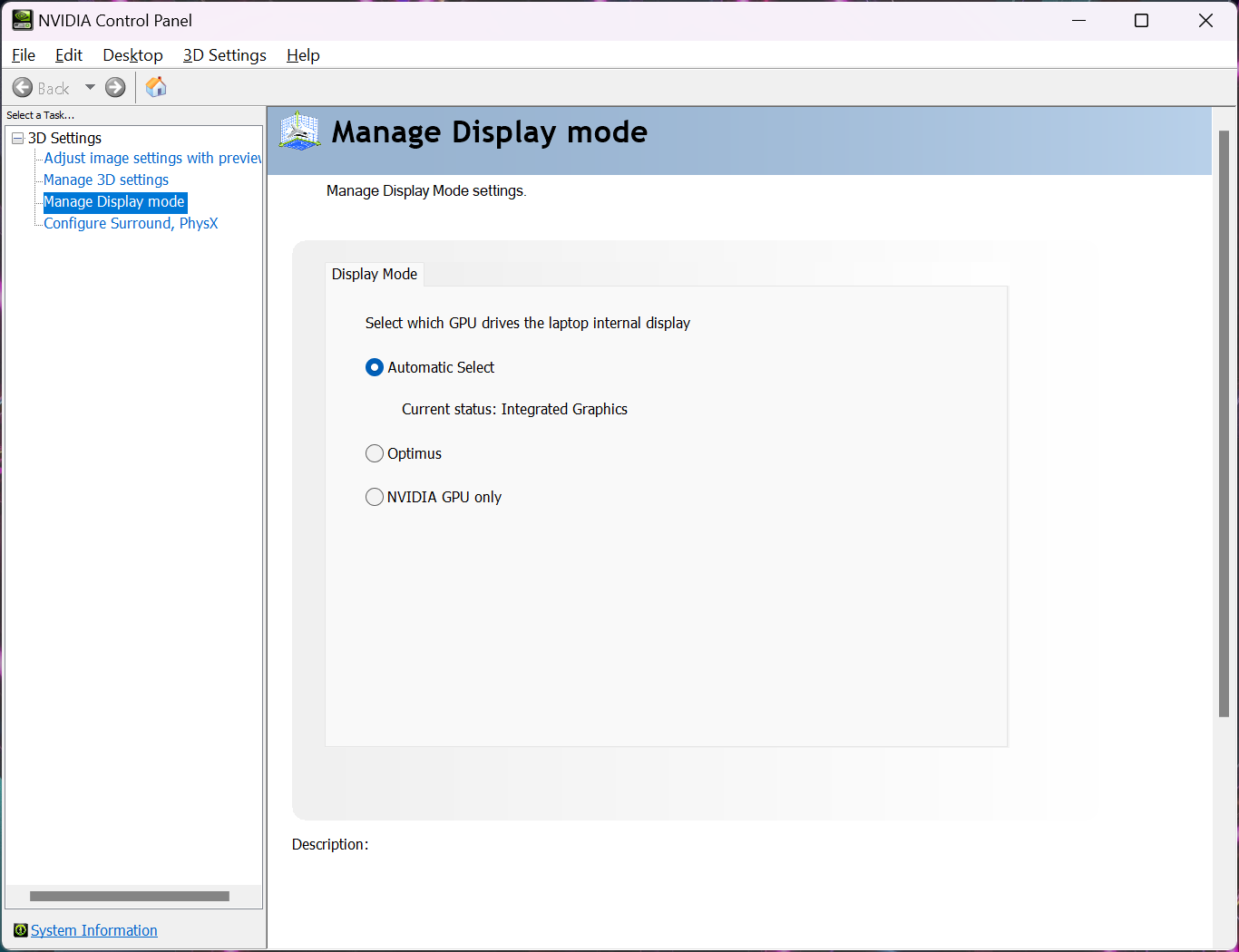Image resolution: width=1239 pixels, height=952 pixels.
Task: Go to Adjust image settings with preview
Action: click(x=152, y=158)
